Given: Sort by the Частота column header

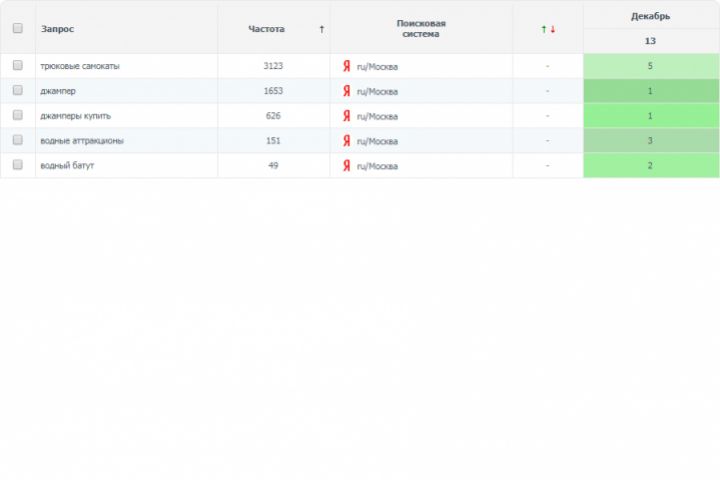Looking at the screenshot, I should click(266, 29).
